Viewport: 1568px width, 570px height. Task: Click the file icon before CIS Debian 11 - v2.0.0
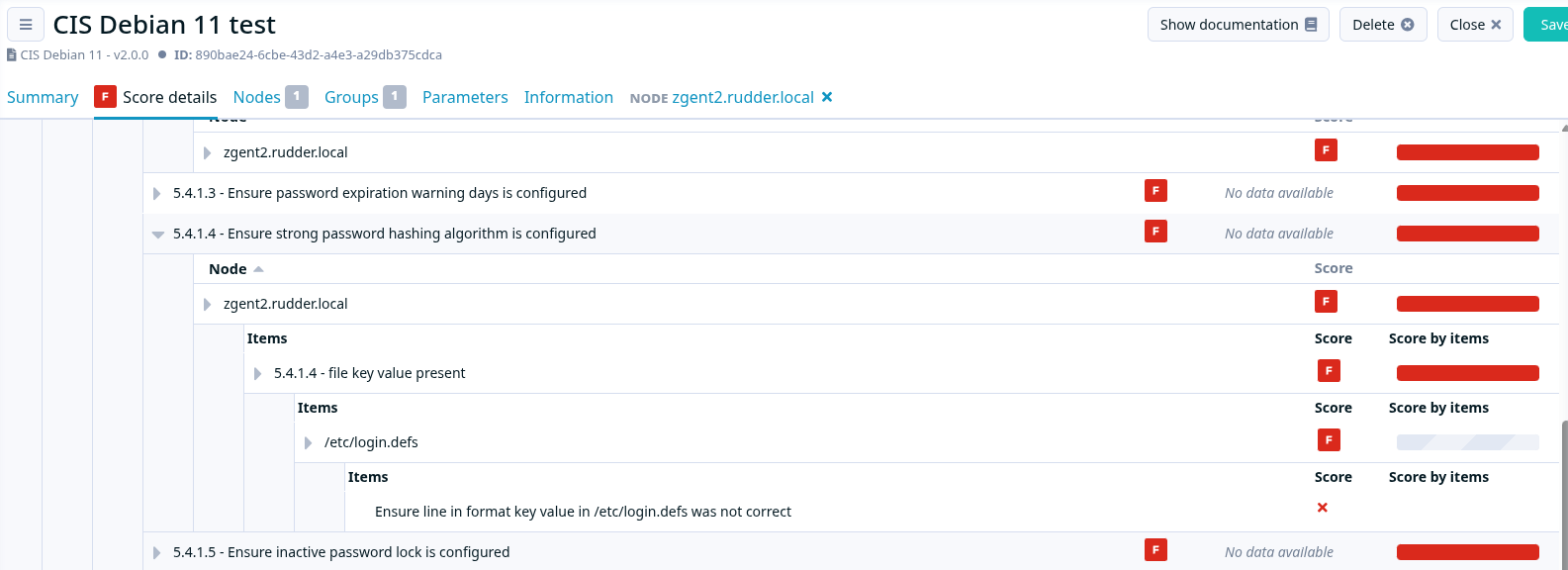tap(12, 55)
